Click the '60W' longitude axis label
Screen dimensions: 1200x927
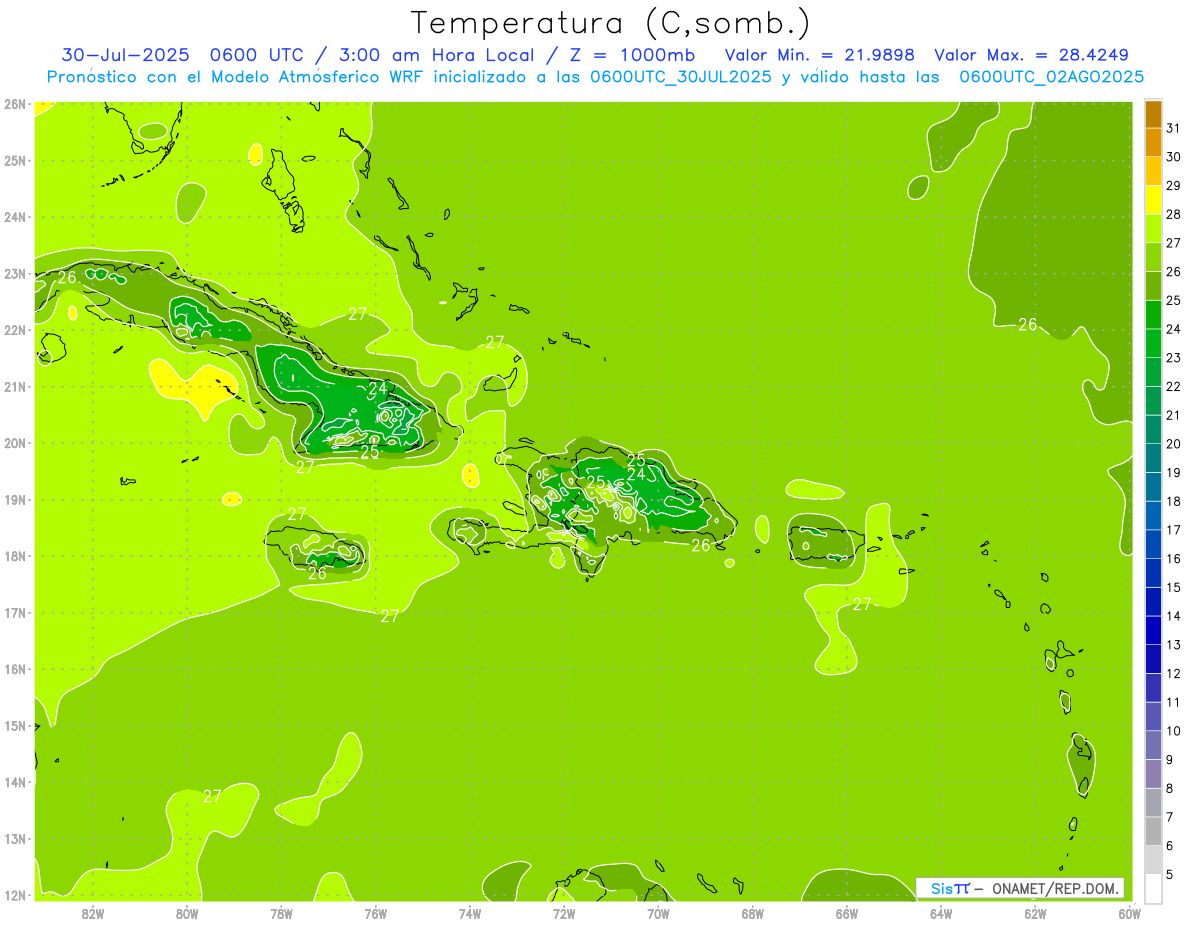(1130, 913)
